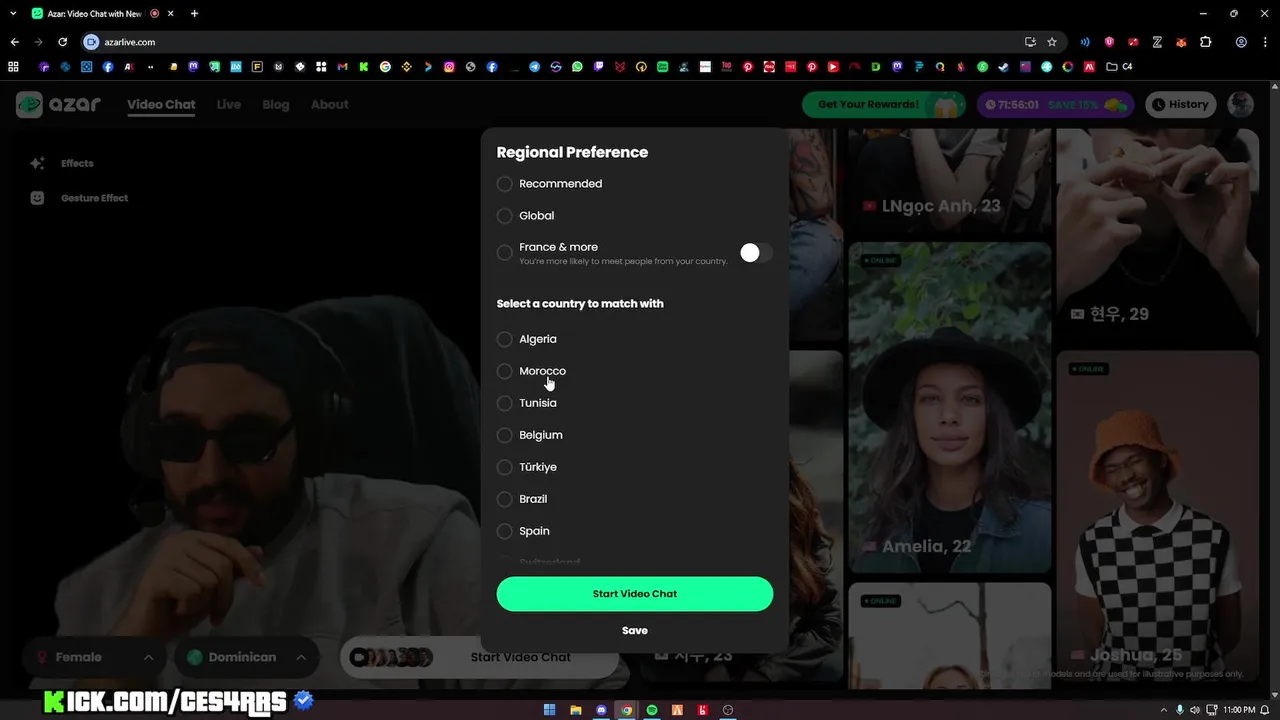Image resolution: width=1280 pixels, height=720 pixels.
Task: Open the Save 15% timer offer
Action: tap(1056, 104)
